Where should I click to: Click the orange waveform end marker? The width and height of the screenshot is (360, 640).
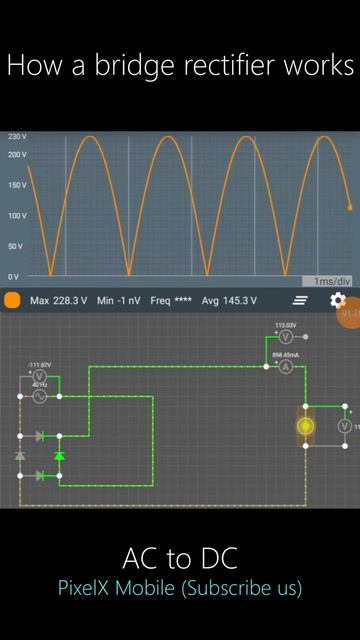click(x=350, y=207)
